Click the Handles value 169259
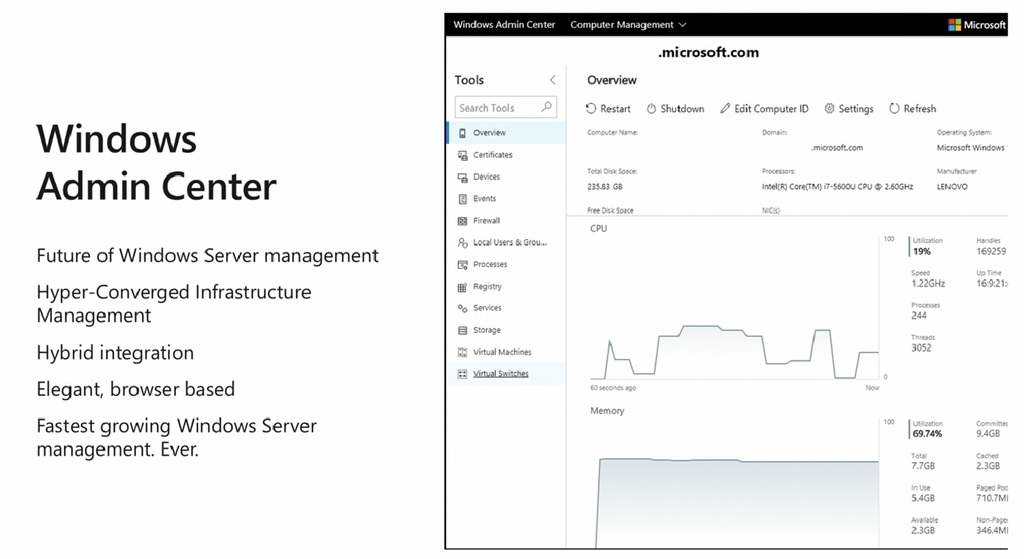The image size is (1024, 559). pos(991,251)
